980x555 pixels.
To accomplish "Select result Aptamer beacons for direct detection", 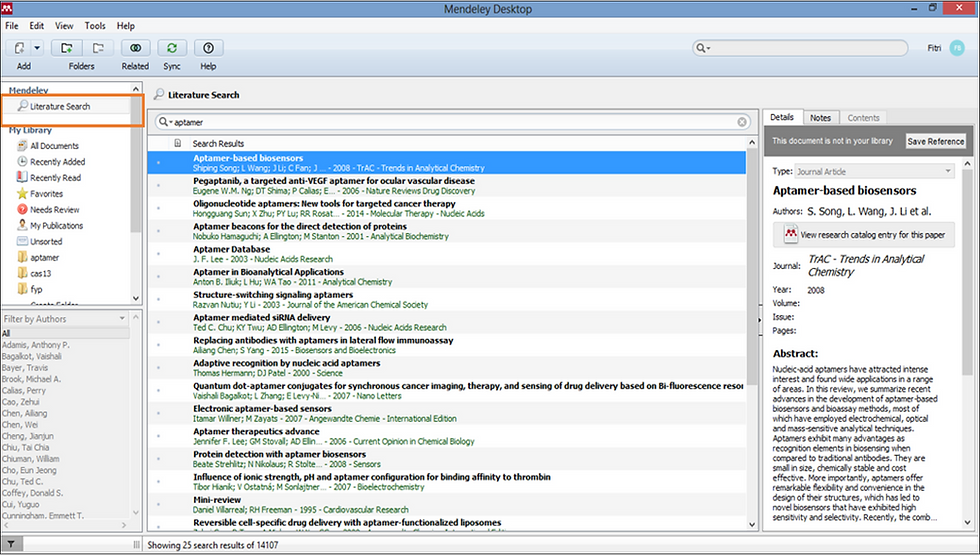I will coord(446,231).
